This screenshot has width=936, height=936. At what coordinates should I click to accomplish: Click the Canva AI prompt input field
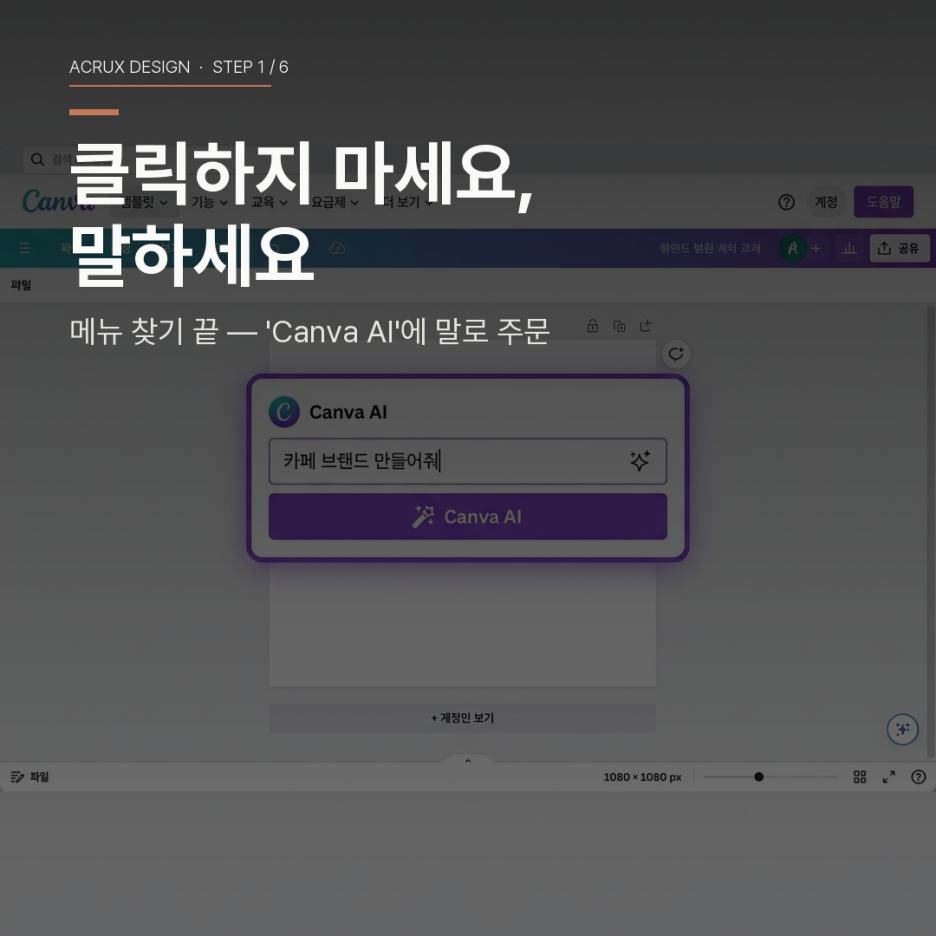pos(467,461)
